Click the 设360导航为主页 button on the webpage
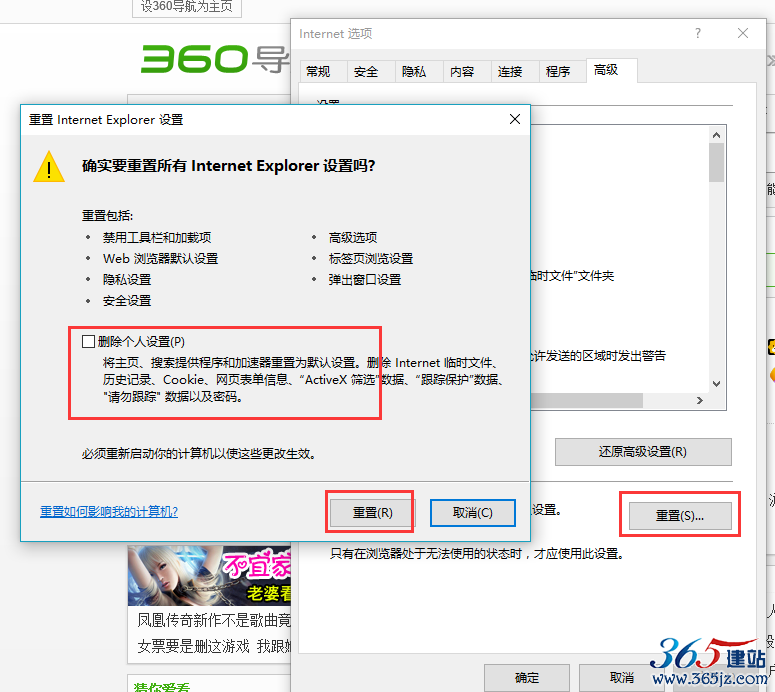 tap(187, 7)
